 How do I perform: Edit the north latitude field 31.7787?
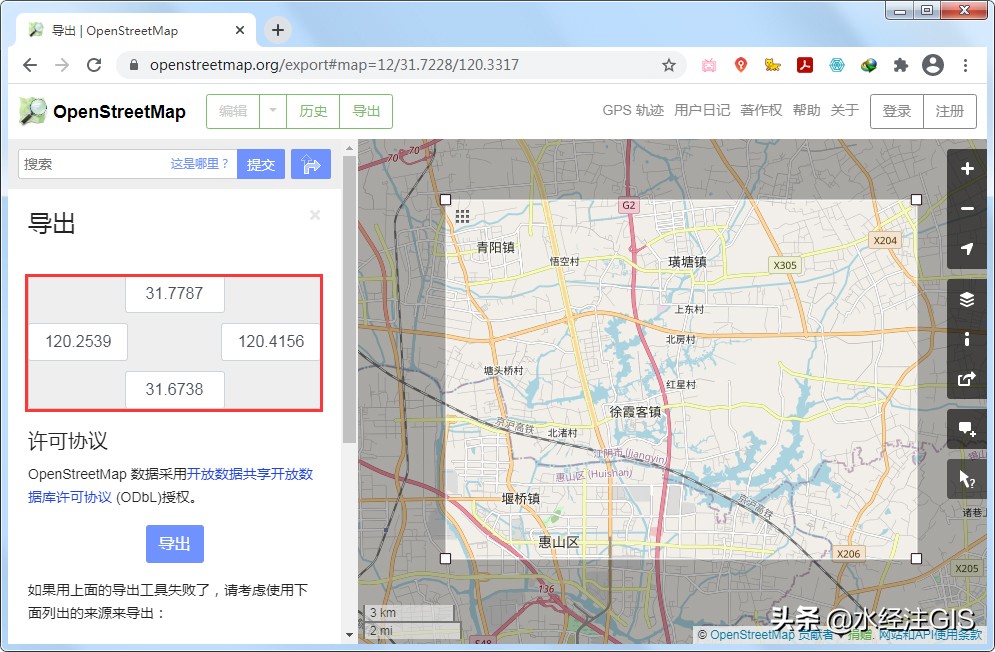(x=175, y=293)
